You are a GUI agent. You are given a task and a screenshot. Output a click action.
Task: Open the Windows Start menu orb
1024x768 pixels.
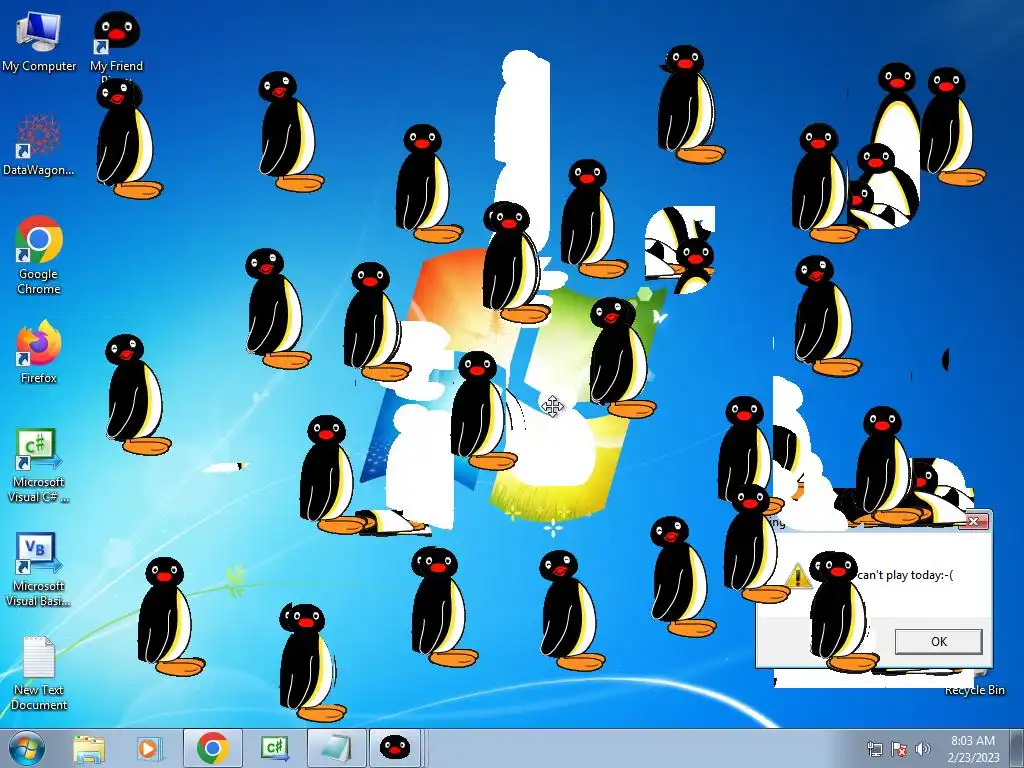pos(26,749)
